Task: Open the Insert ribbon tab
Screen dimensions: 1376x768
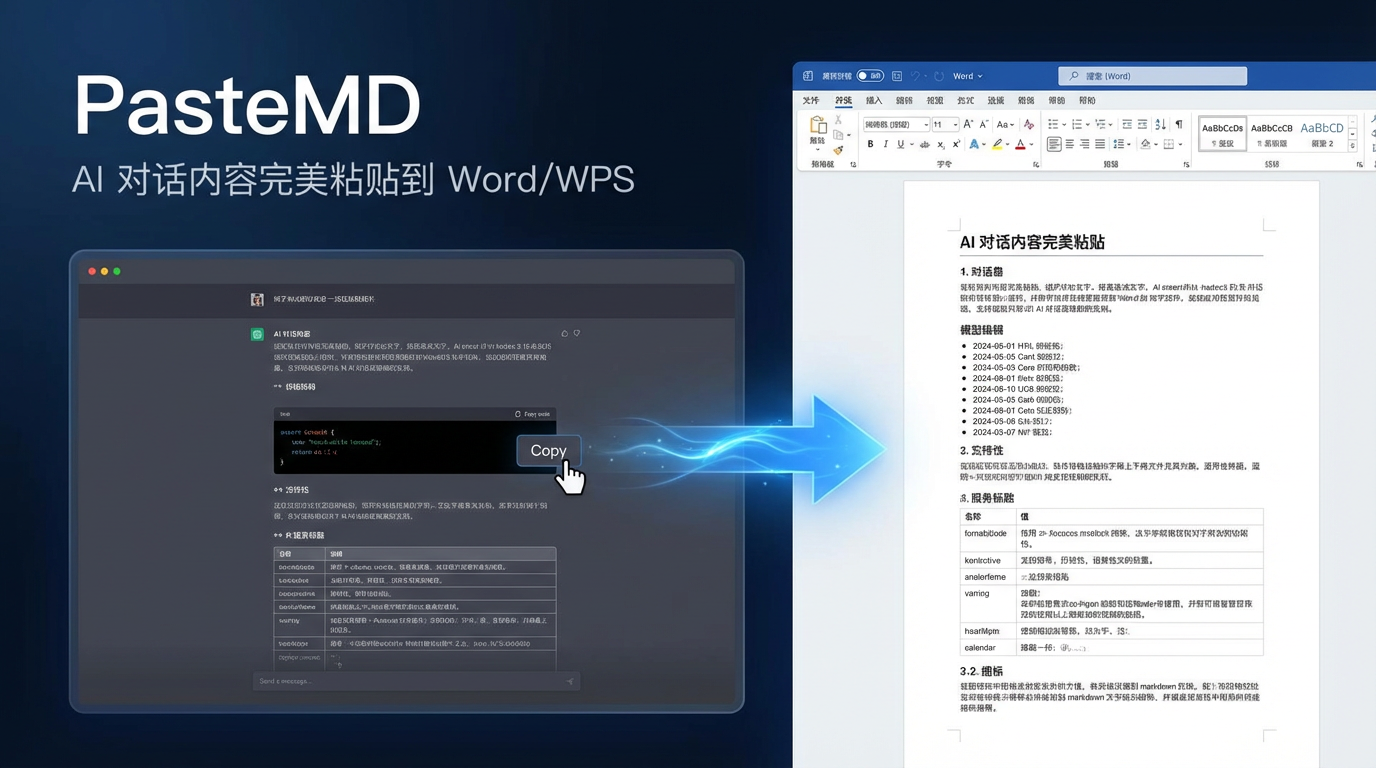Action: (x=874, y=101)
